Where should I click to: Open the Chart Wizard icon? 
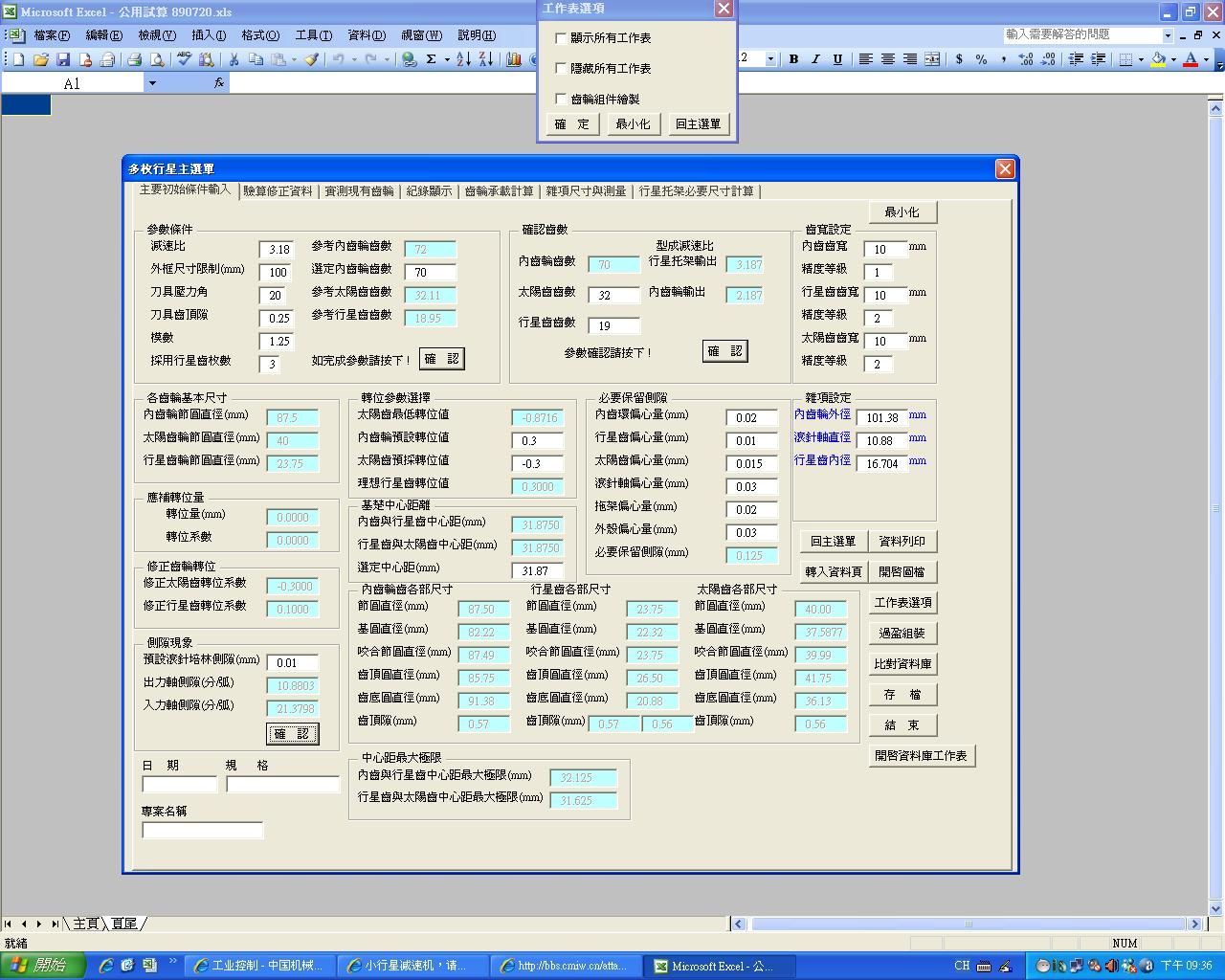(514, 59)
